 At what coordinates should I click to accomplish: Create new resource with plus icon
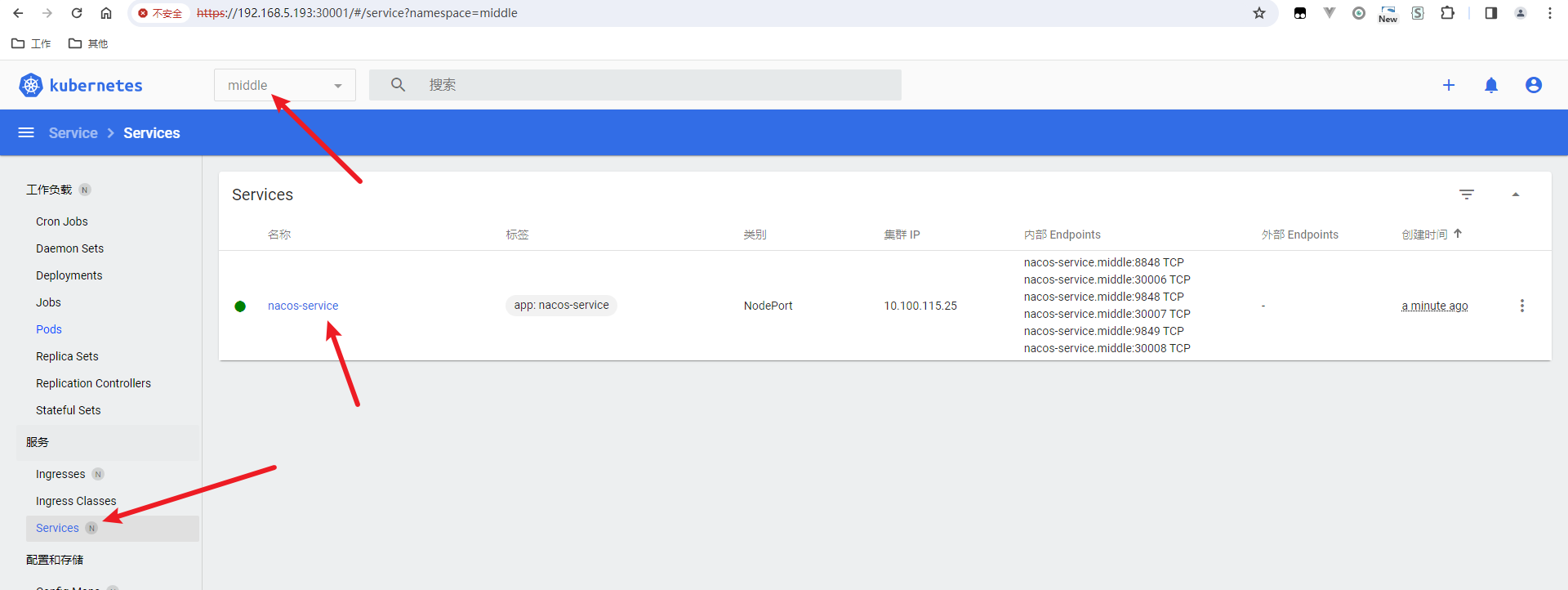1449,85
